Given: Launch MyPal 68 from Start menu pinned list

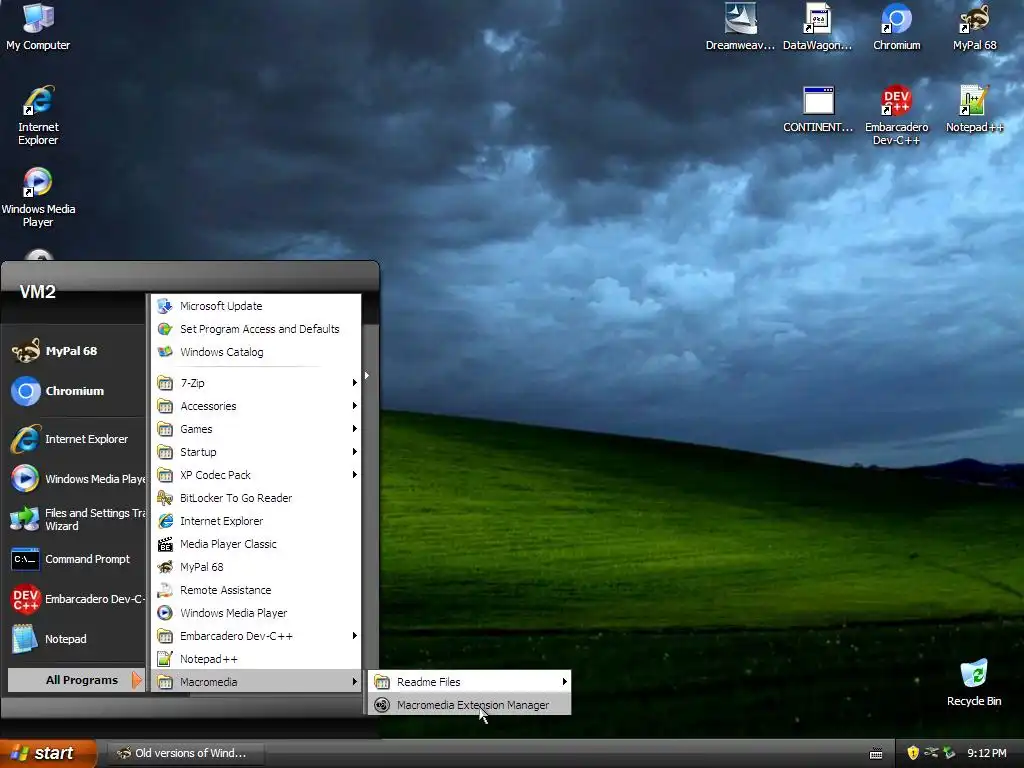Looking at the screenshot, I should [x=75, y=351].
